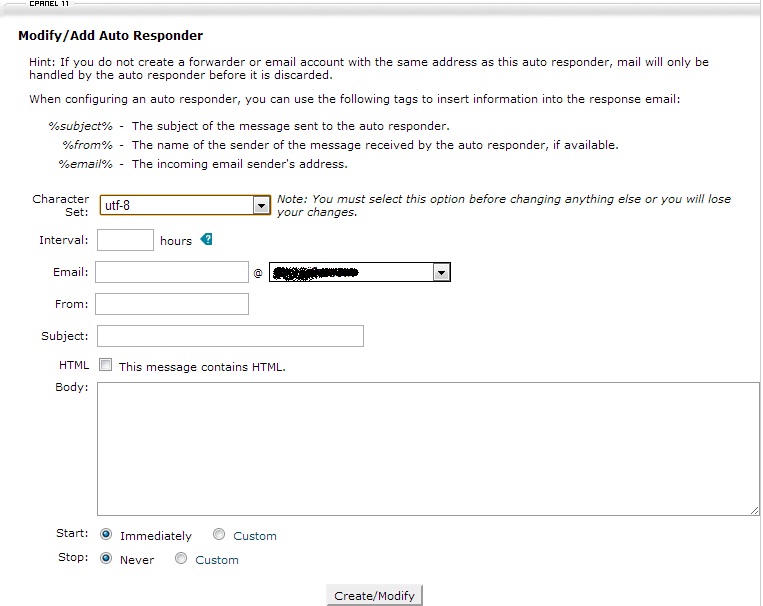
Task: Click the 'This message contains HTML.' label
Action: point(202,367)
